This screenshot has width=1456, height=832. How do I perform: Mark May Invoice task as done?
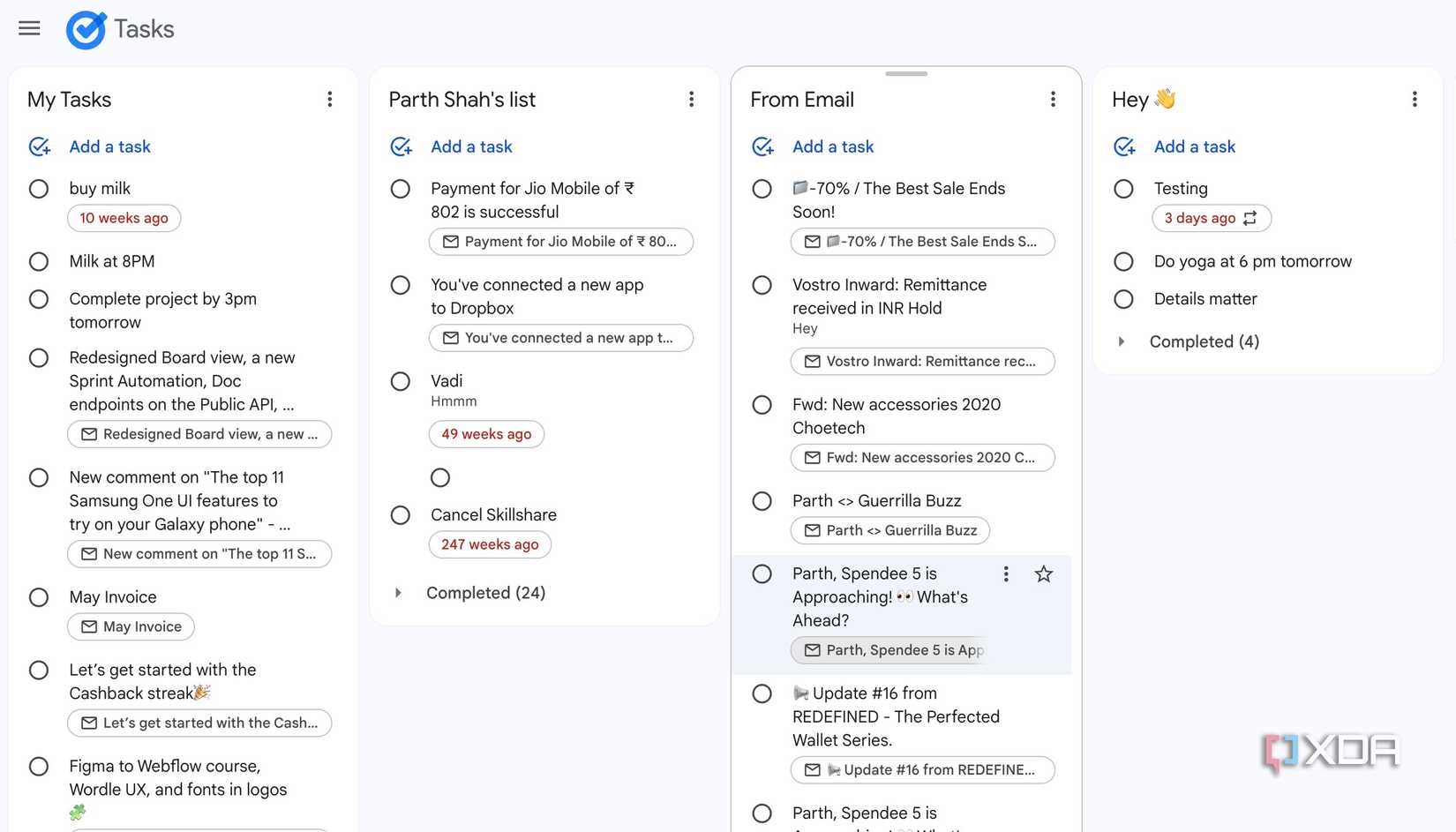[39, 597]
